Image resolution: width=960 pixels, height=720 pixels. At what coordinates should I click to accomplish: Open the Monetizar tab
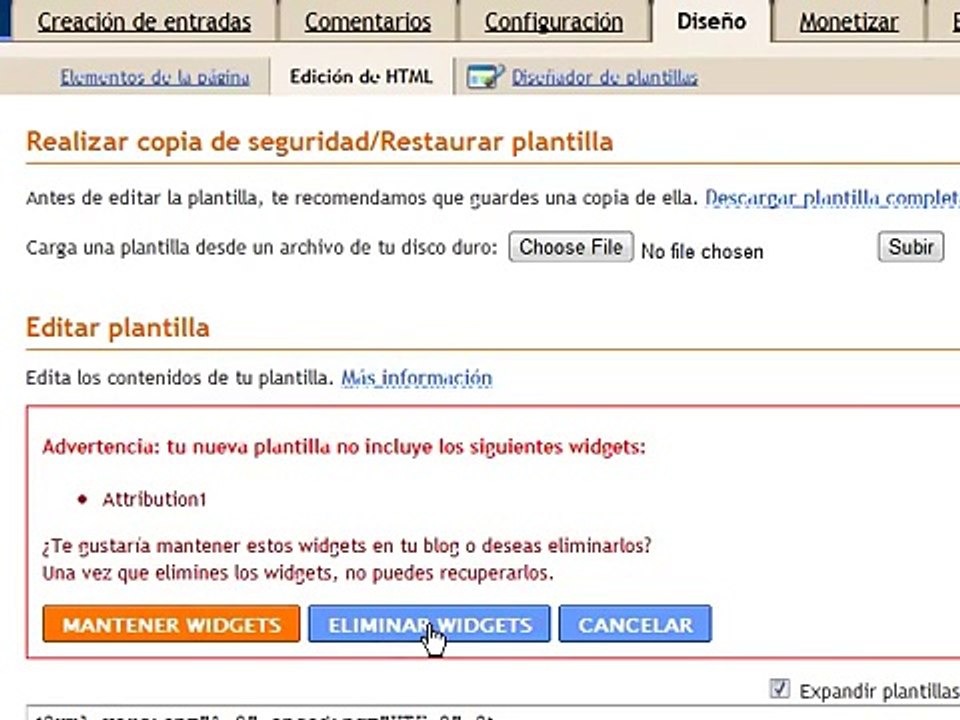coord(848,22)
